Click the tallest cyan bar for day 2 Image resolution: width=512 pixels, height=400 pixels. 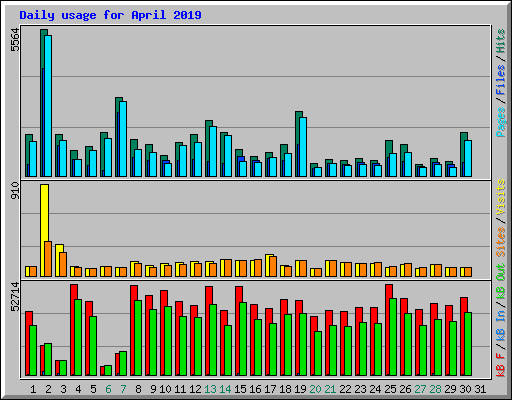[48, 106]
